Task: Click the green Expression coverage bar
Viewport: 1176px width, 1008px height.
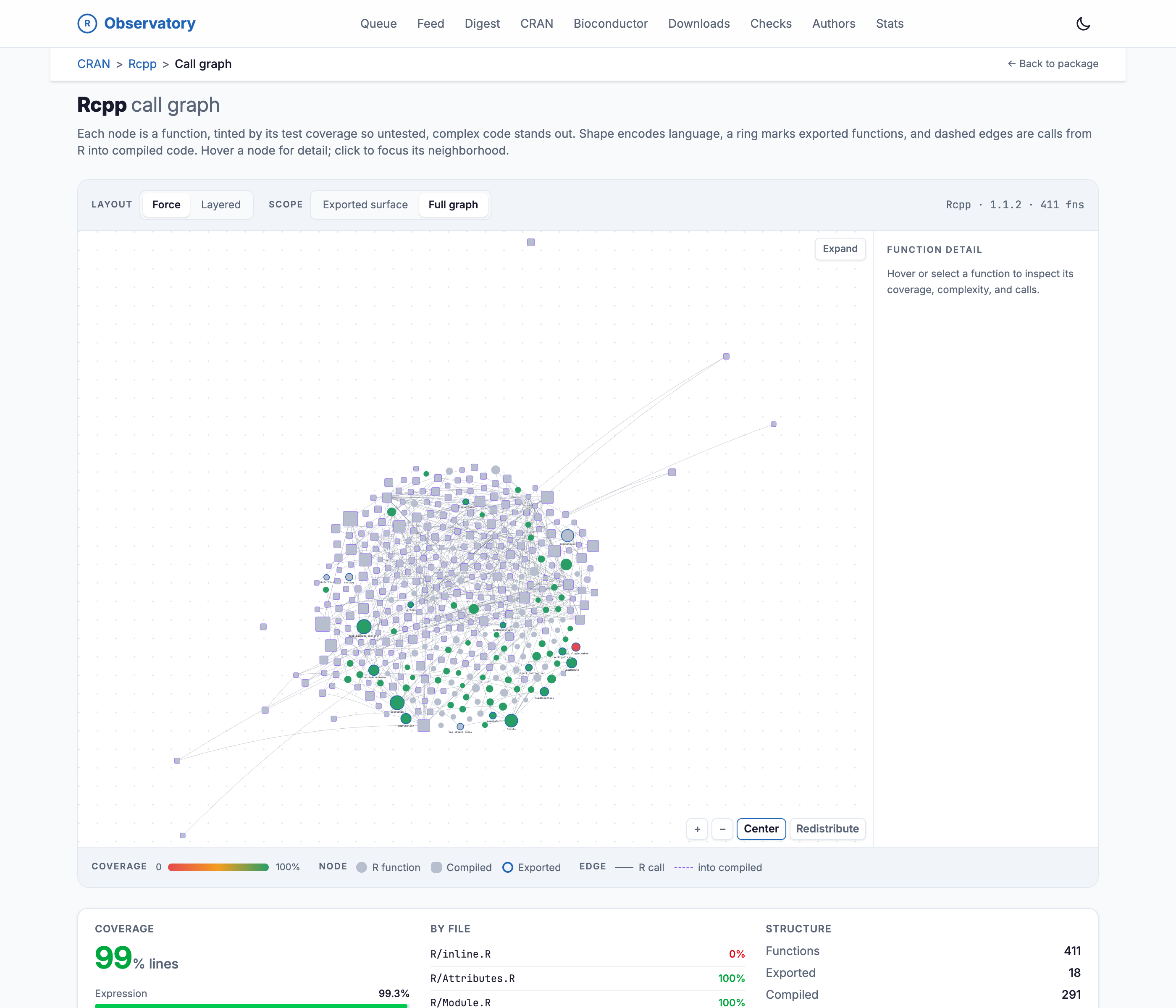Action: [x=251, y=1006]
